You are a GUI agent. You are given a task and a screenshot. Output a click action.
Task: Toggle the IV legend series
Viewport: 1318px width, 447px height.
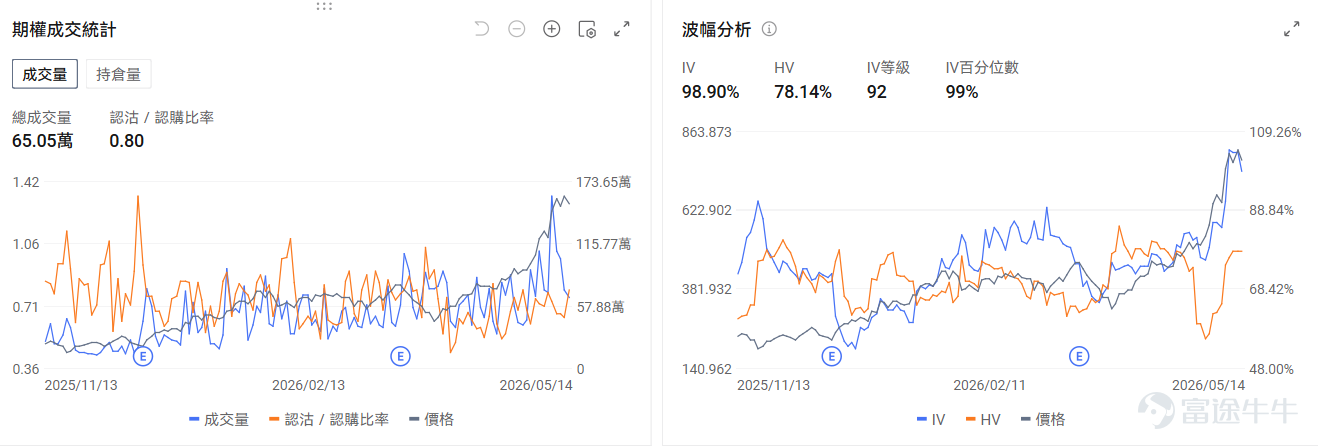click(x=931, y=420)
